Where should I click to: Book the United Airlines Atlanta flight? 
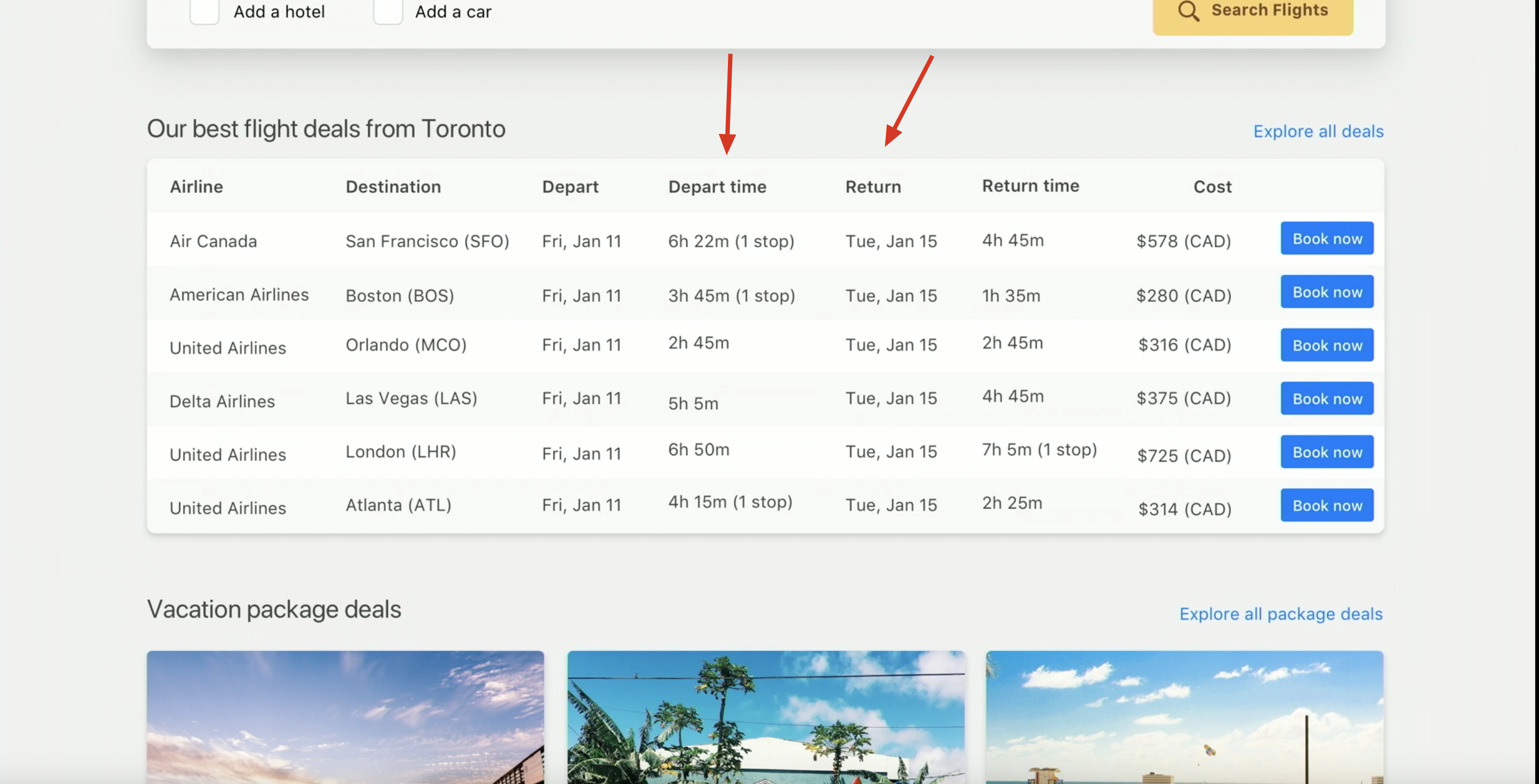coord(1326,505)
